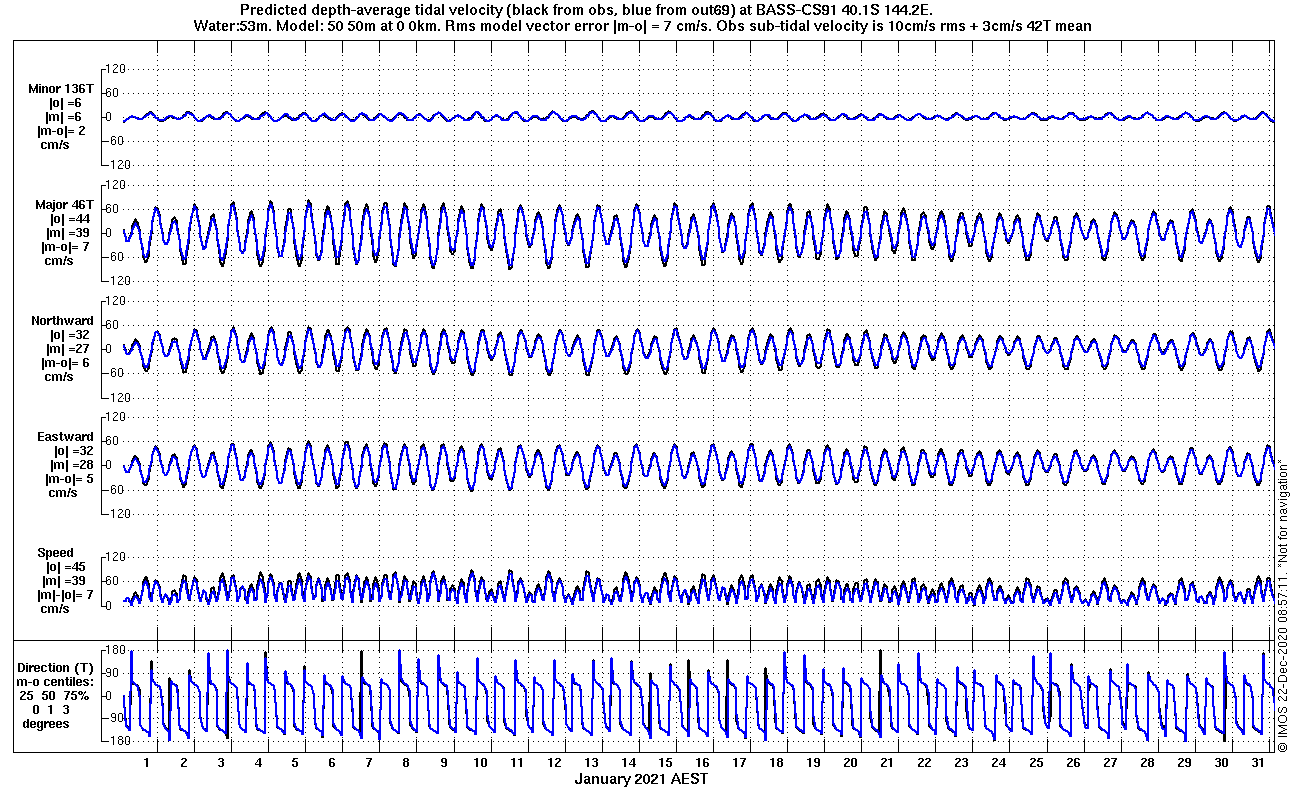Select the 'Minor 136T' panel label
The height and width of the screenshot is (800, 1300).
pos(61,89)
